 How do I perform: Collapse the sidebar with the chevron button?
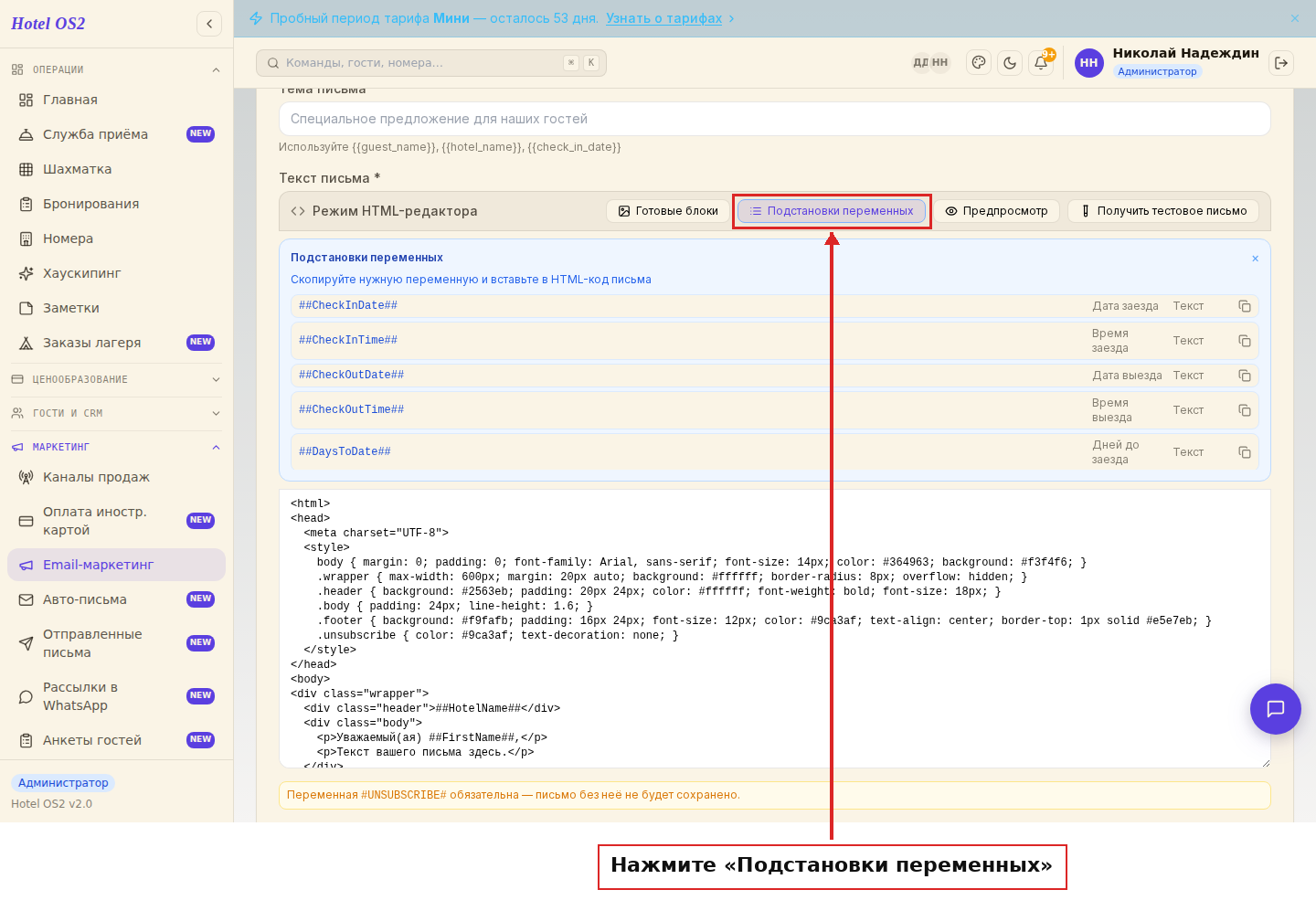[209, 24]
